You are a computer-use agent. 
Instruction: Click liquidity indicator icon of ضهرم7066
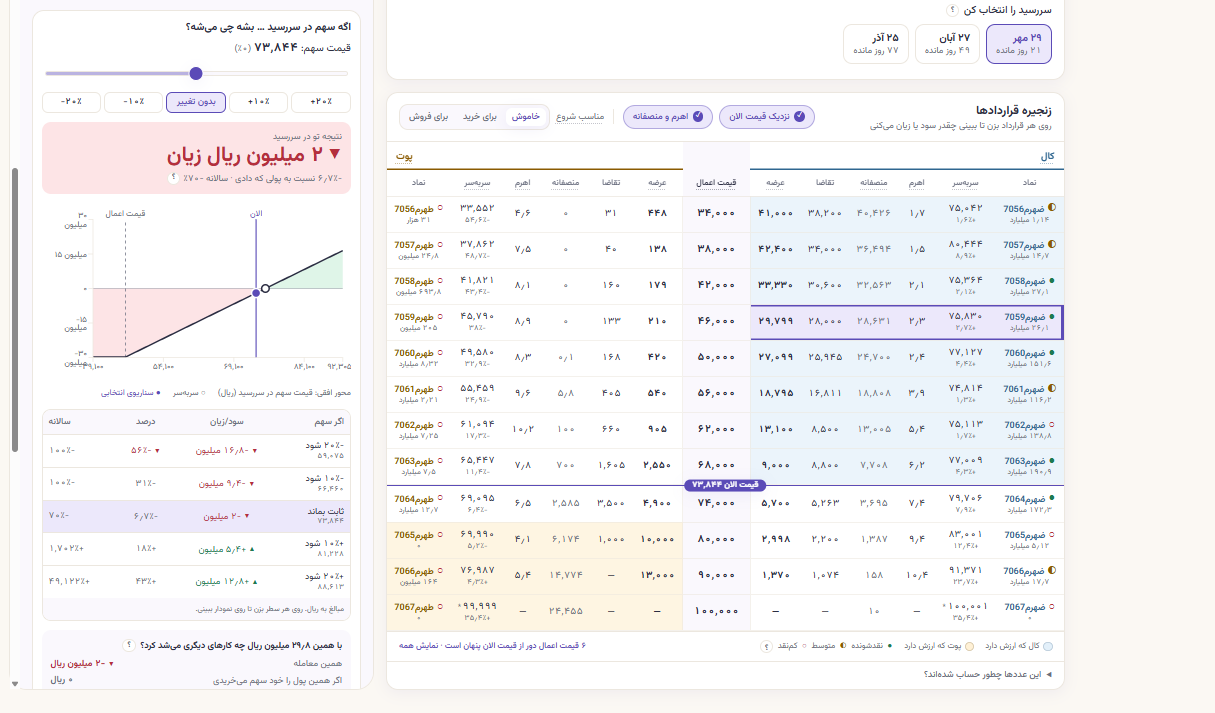pyautogui.click(x=1052, y=571)
